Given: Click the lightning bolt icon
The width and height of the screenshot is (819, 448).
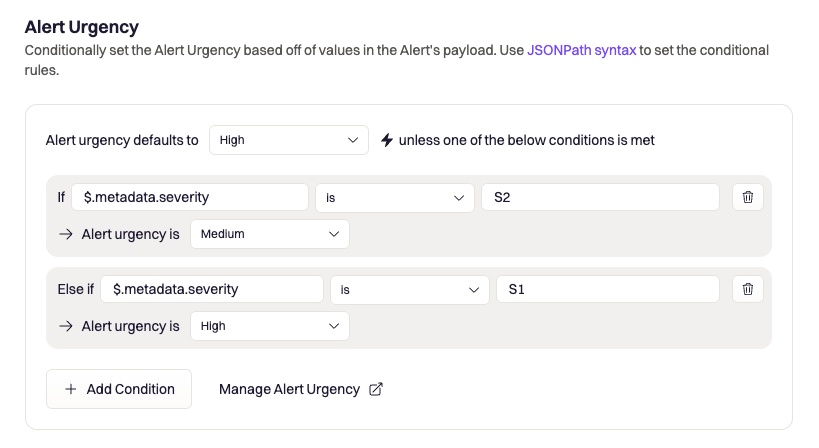Looking at the screenshot, I should (x=387, y=140).
